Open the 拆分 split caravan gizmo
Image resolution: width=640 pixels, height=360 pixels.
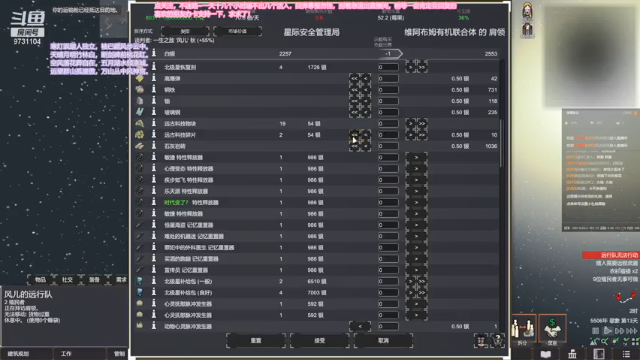[x=523, y=328]
